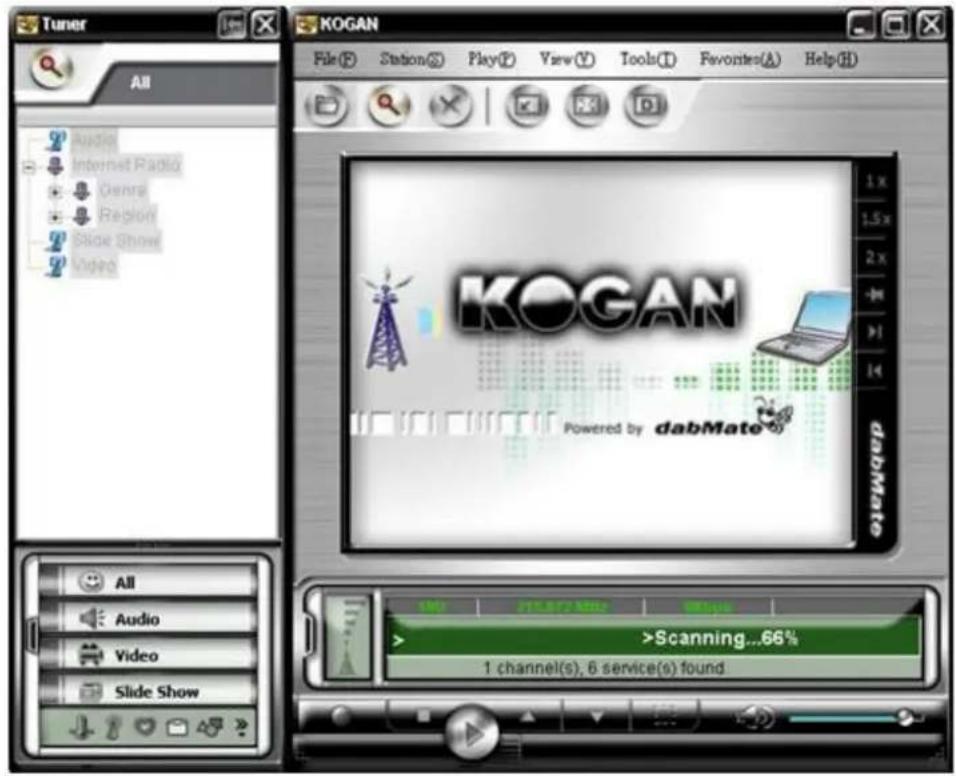Click the Audio filter button
The width and height of the screenshot is (956, 776).
[148, 618]
